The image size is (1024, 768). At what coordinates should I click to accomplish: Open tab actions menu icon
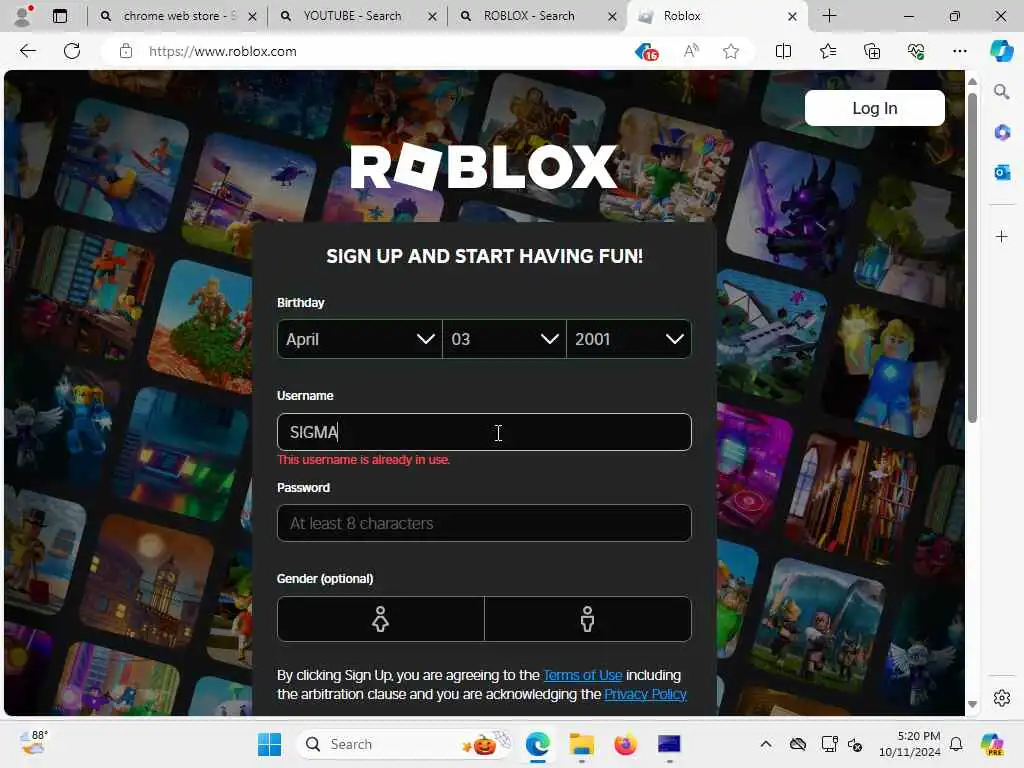[59, 16]
